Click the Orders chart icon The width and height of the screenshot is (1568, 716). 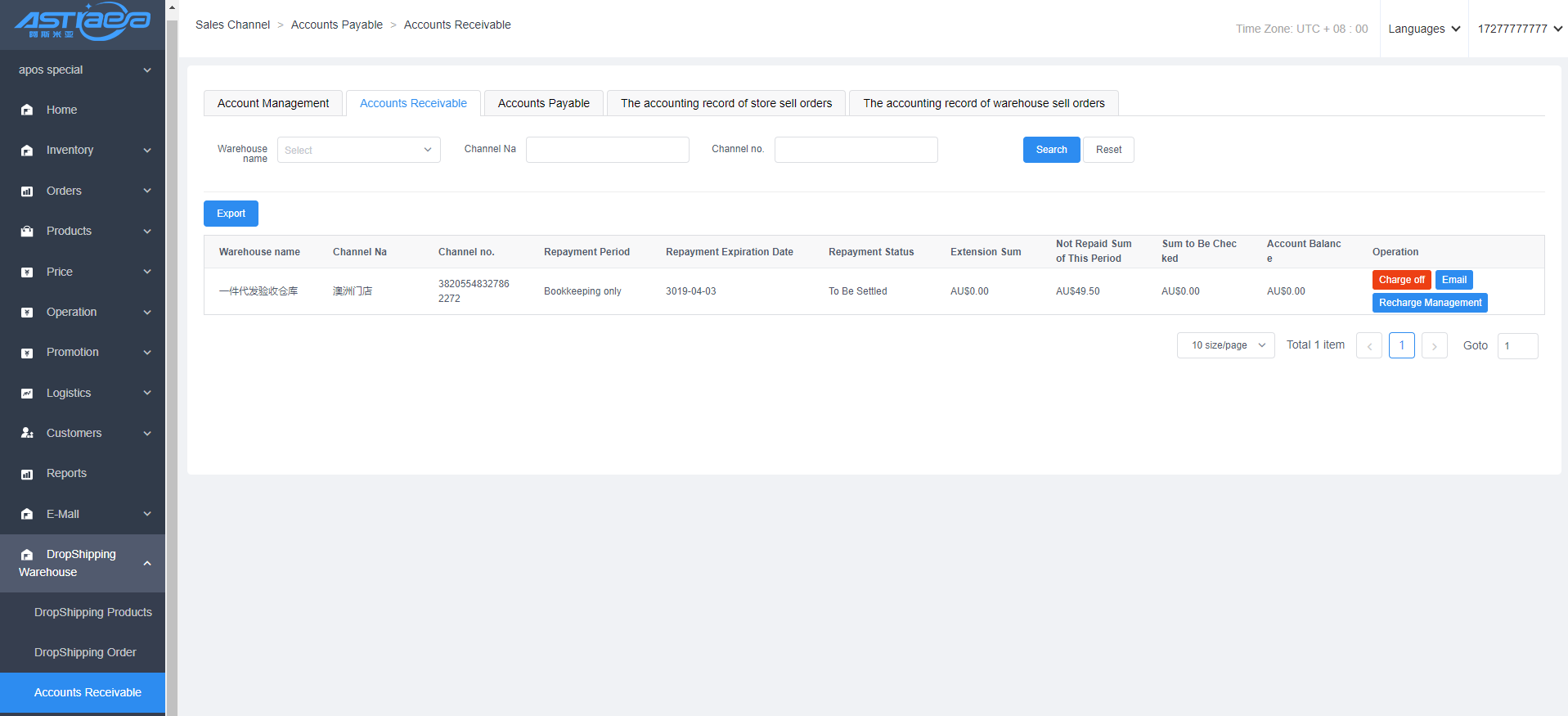coord(27,191)
